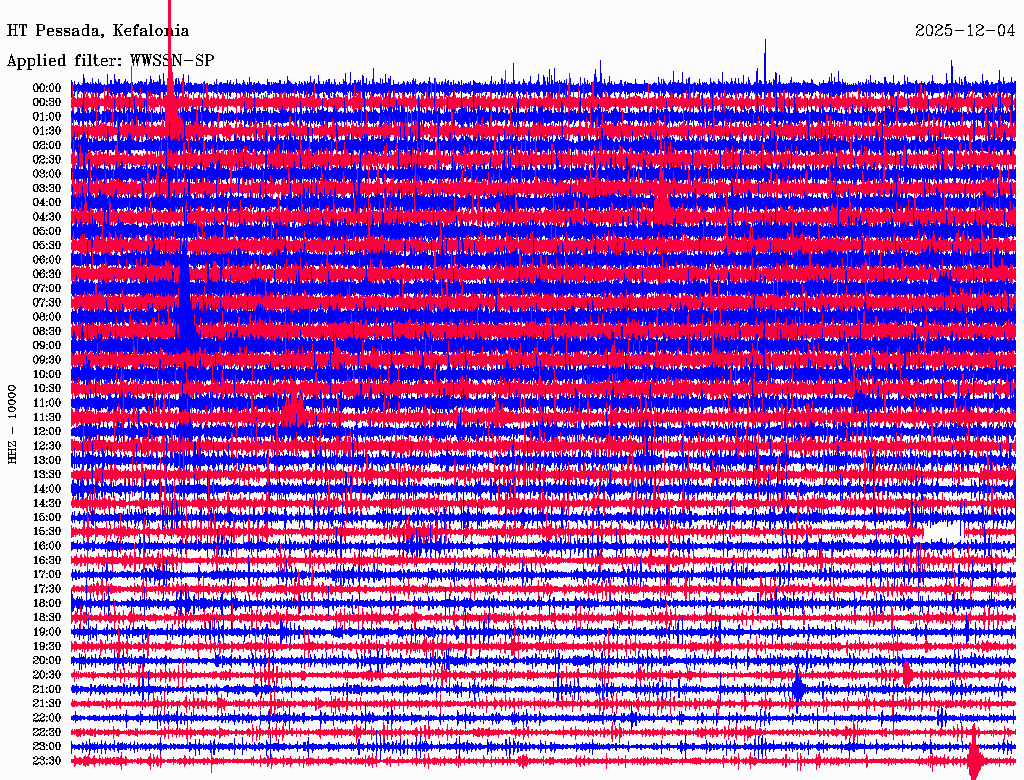This screenshot has height=780, width=1024.
Task: Select the 13:00 time label
Action: coord(47,460)
